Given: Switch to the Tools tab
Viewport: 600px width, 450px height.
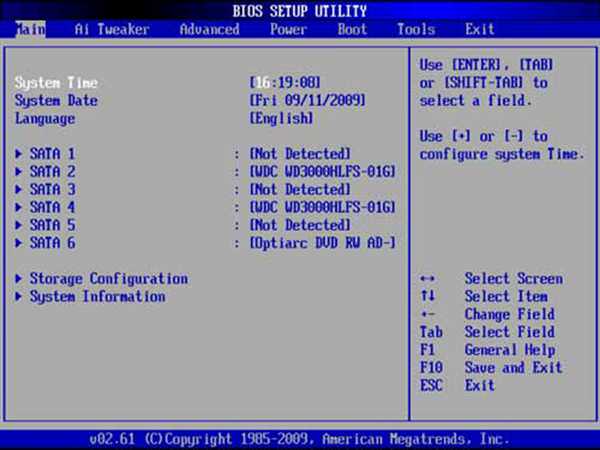Looking at the screenshot, I should point(416,29).
